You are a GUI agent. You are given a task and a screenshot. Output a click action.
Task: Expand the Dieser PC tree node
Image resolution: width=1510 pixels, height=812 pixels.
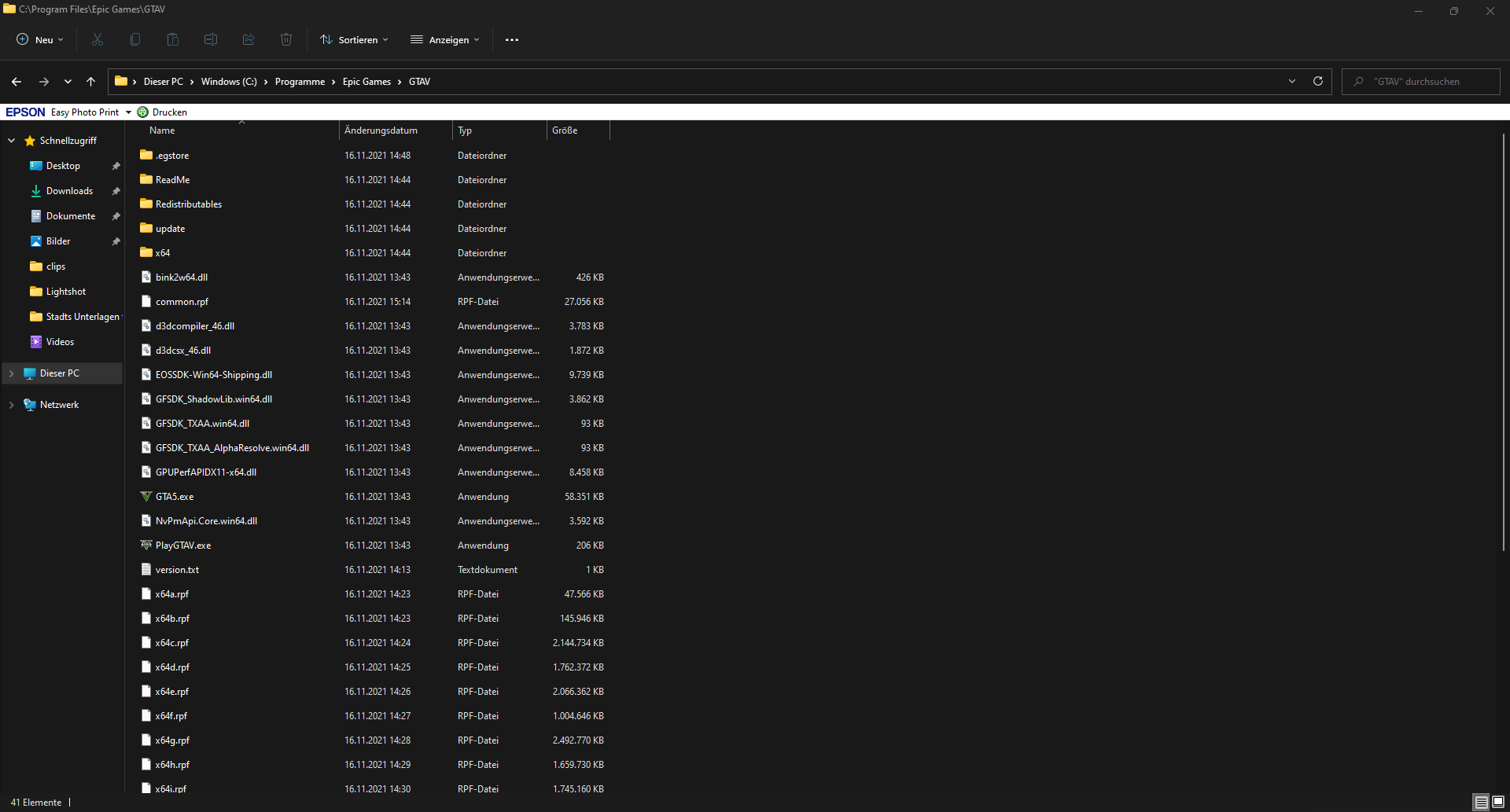click(x=12, y=373)
